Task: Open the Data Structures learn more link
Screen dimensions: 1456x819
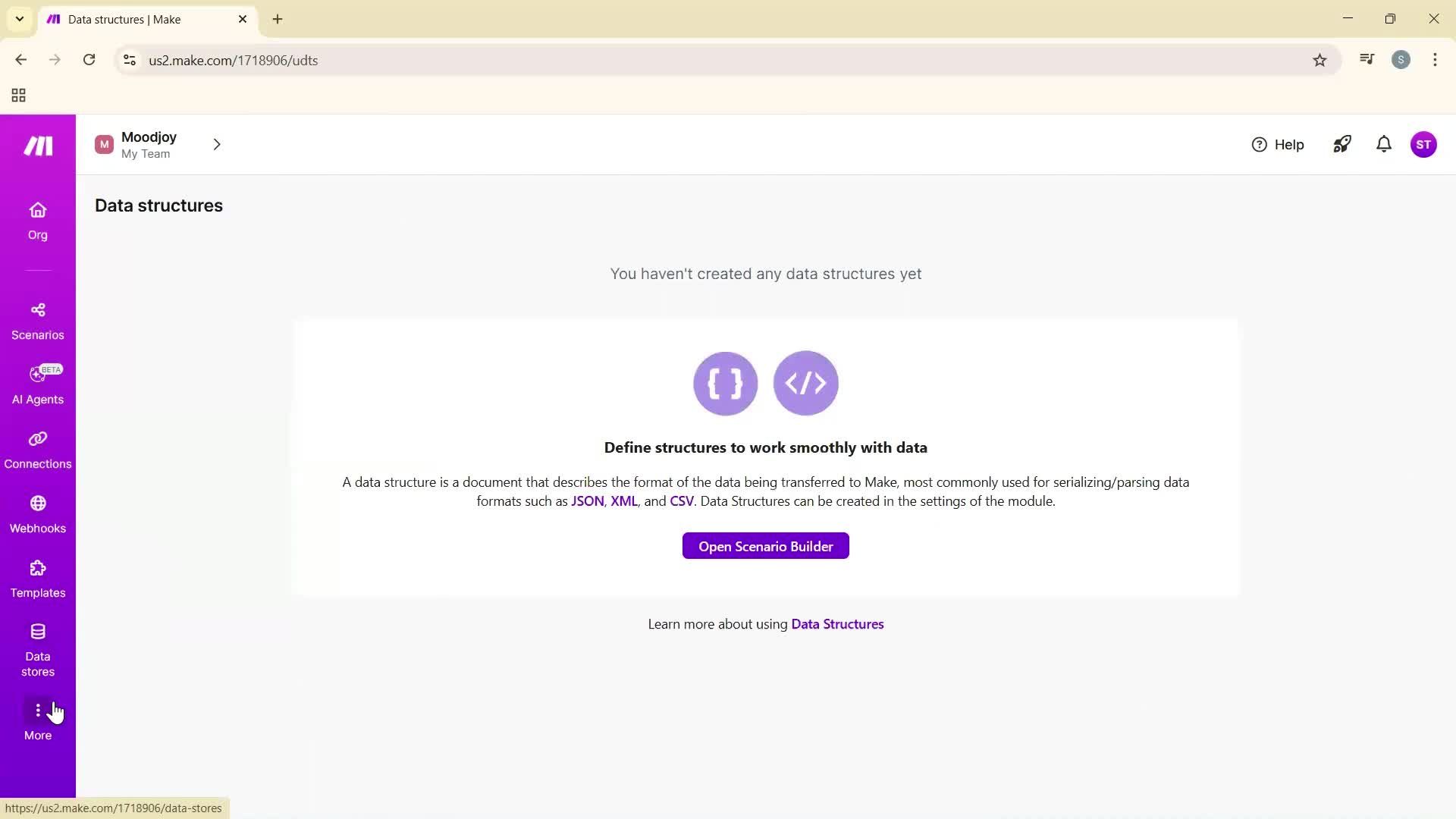Action: pyautogui.click(x=836, y=624)
